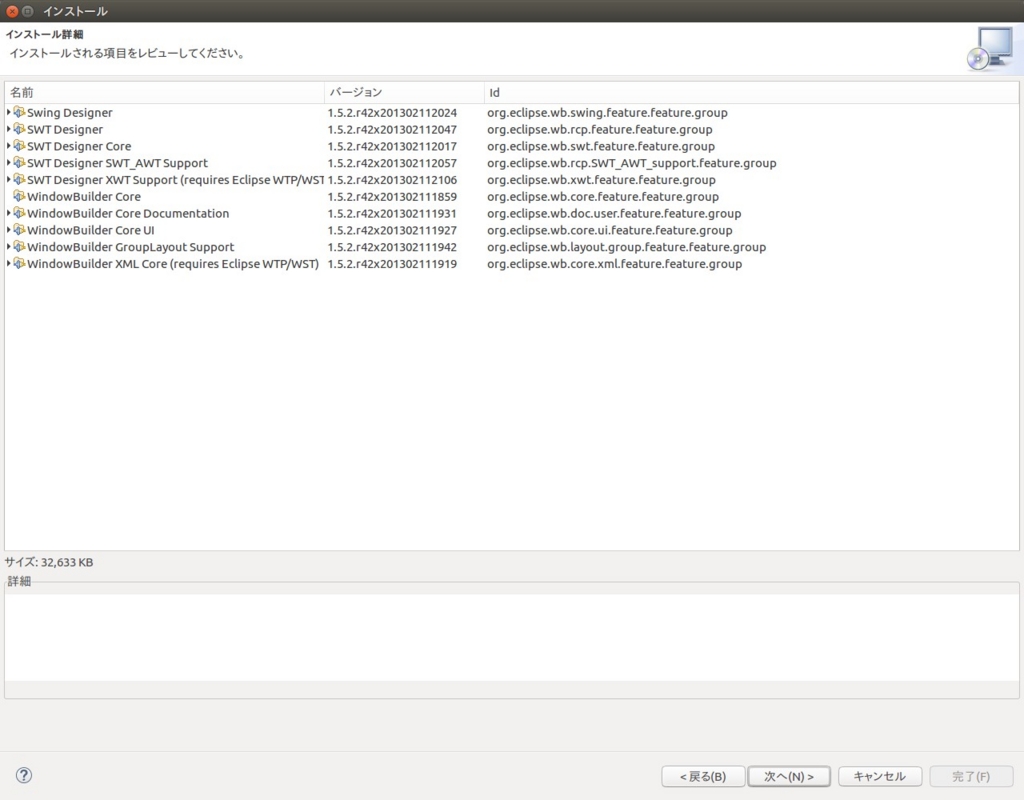The image size is (1024, 800).
Task: Select WindowBuilder GroupLayout Support row name
Action: tap(131, 248)
